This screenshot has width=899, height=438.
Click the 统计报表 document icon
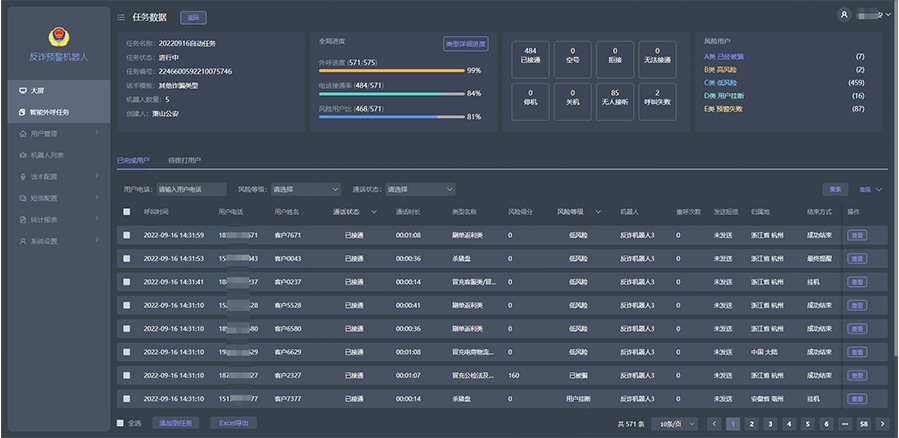pyautogui.click(x=23, y=219)
